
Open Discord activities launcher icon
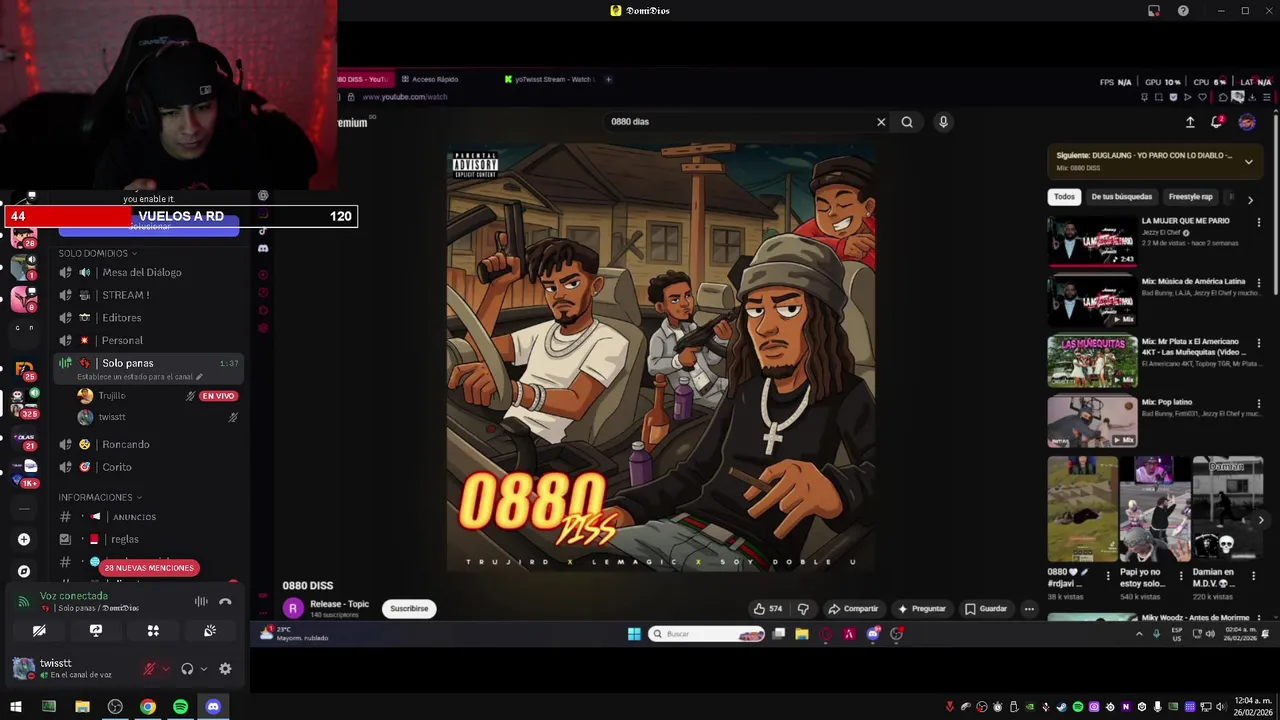153,631
